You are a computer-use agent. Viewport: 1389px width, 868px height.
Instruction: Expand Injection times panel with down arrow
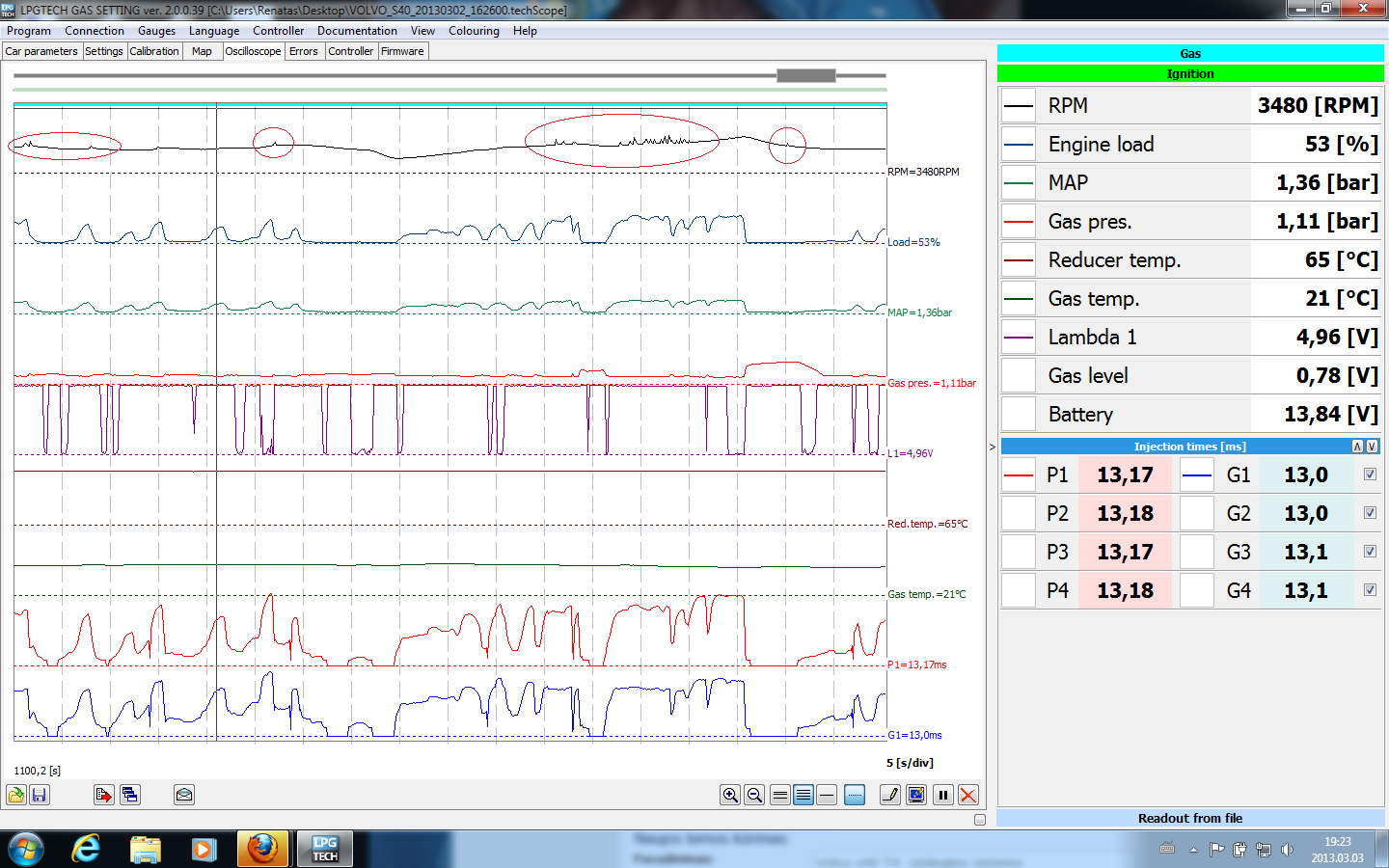(1372, 447)
